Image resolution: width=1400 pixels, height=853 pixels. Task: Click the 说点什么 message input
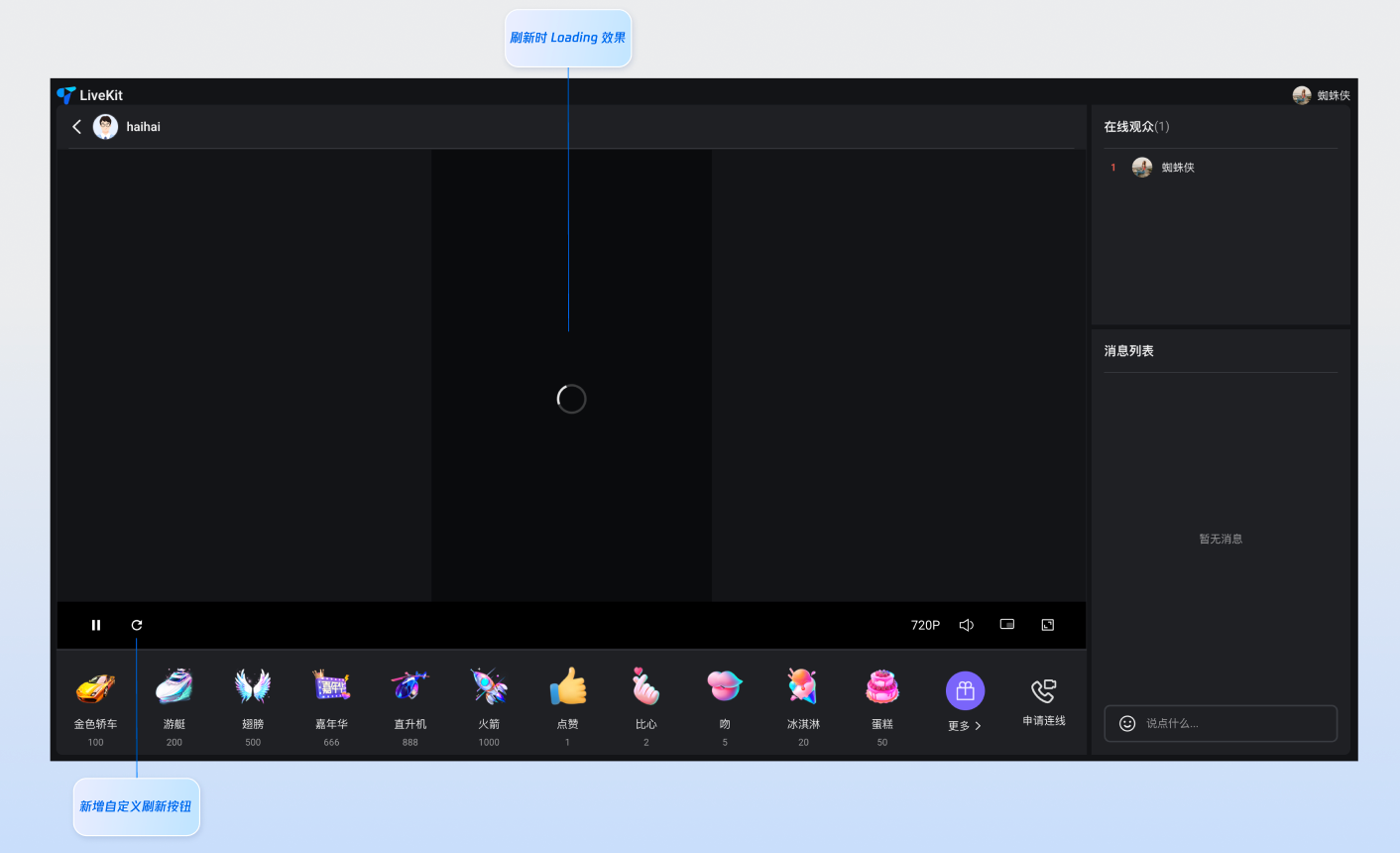(x=1234, y=724)
